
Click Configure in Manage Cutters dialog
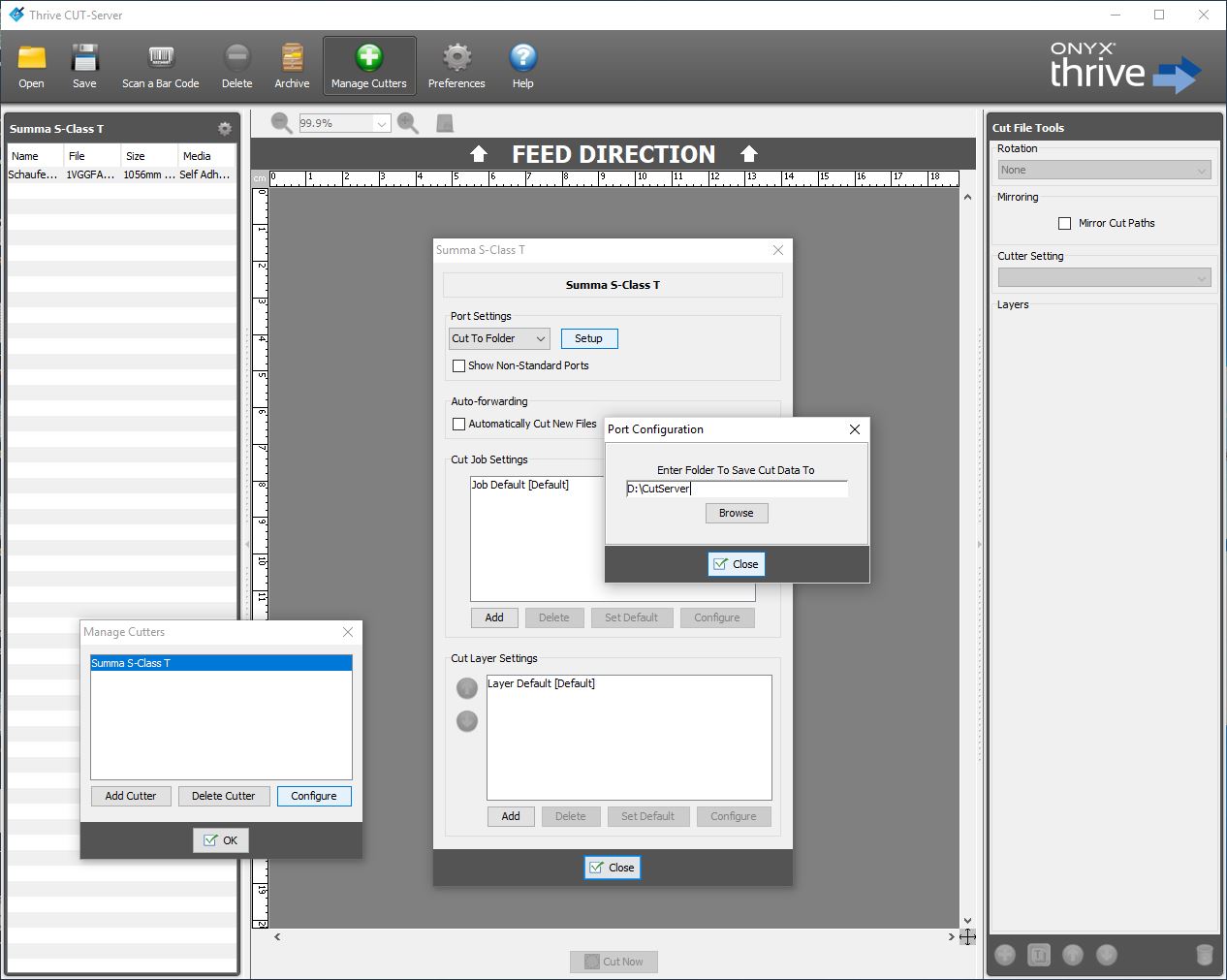314,796
